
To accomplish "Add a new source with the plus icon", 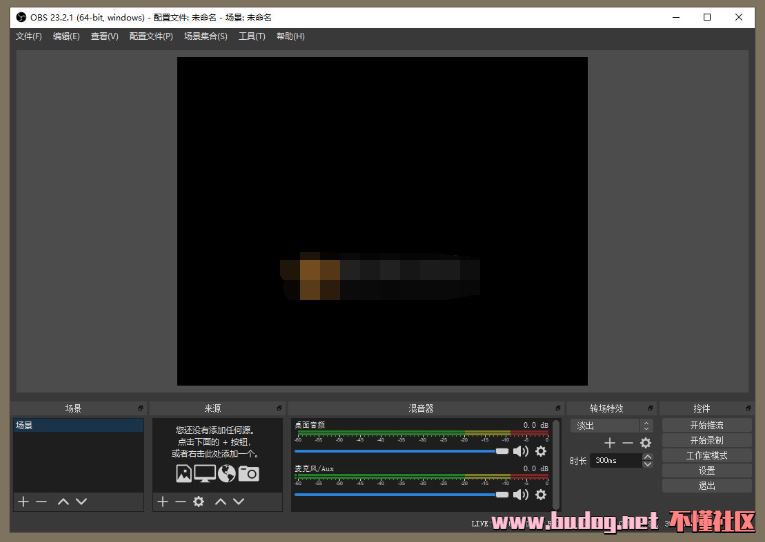I will 162,501.
